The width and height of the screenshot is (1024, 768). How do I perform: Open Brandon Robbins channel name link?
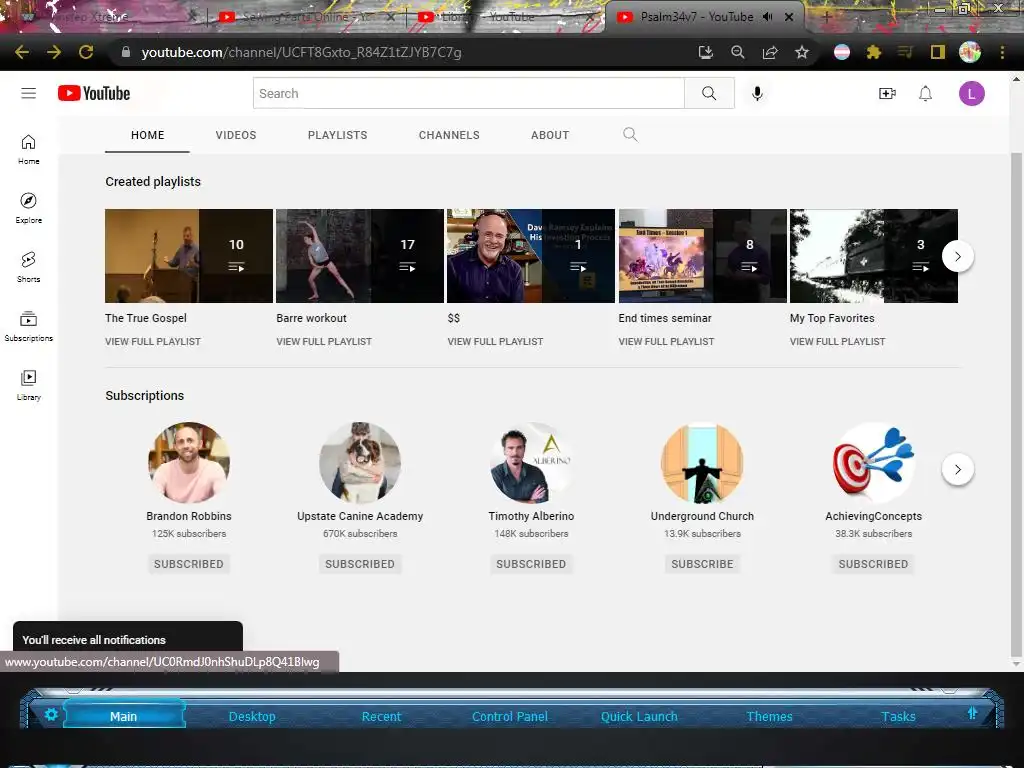(x=189, y=516)
